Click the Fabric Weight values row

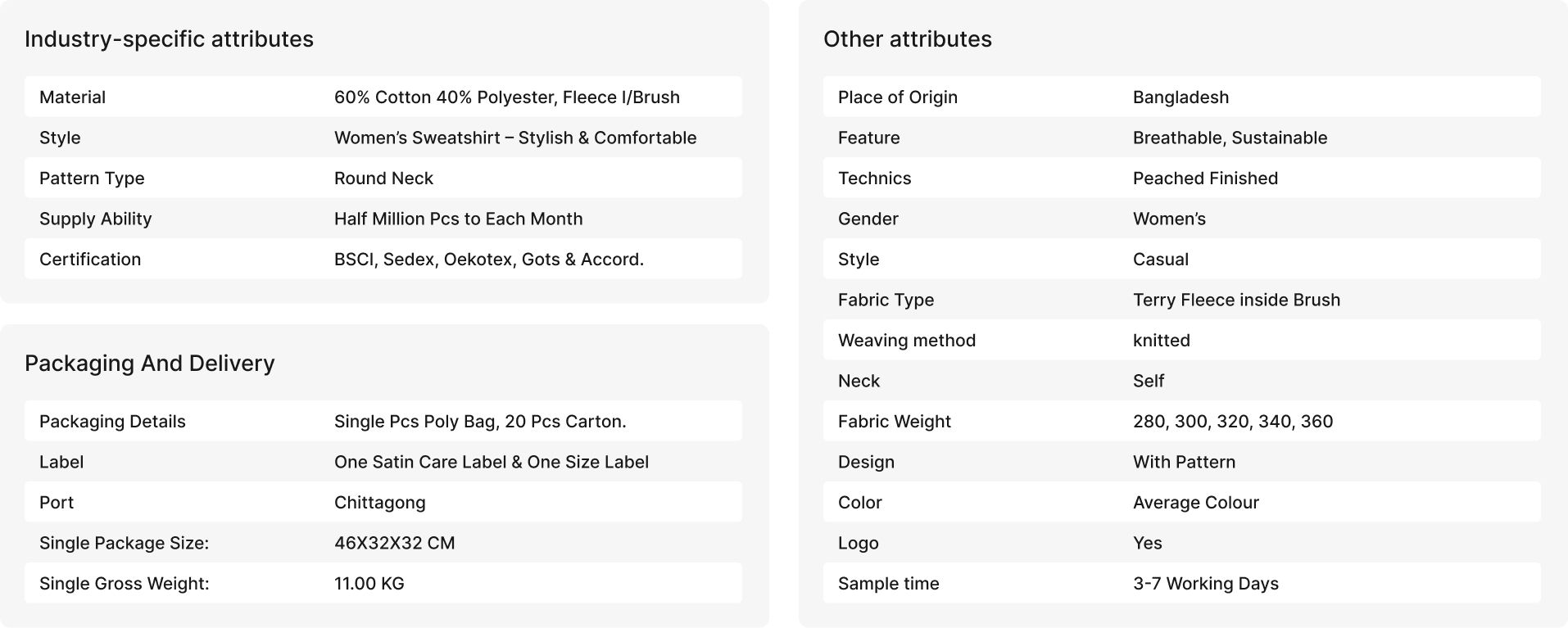click(1181, 421)
